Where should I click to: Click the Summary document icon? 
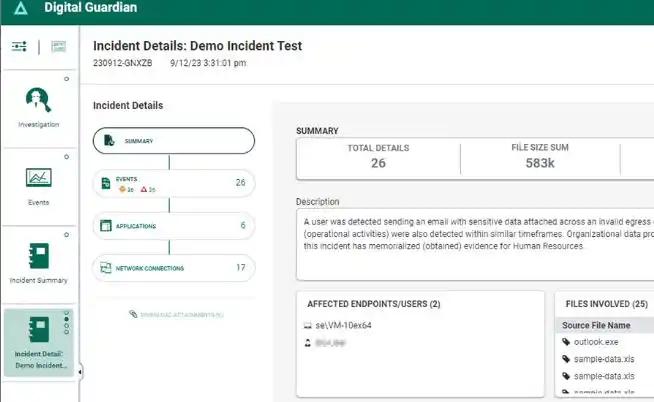pos(109,141)
